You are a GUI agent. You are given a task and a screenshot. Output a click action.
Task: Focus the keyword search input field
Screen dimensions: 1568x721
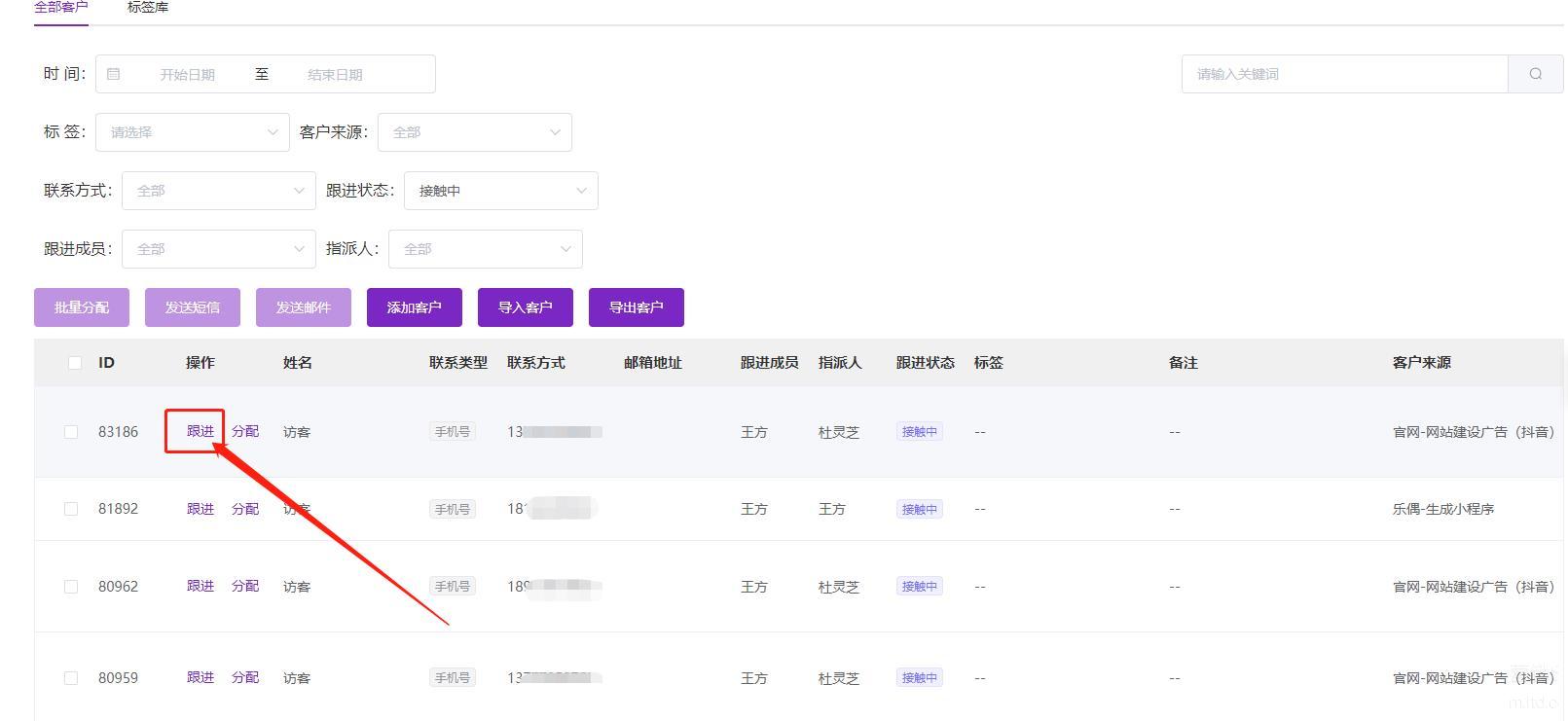coord(1343,74)
